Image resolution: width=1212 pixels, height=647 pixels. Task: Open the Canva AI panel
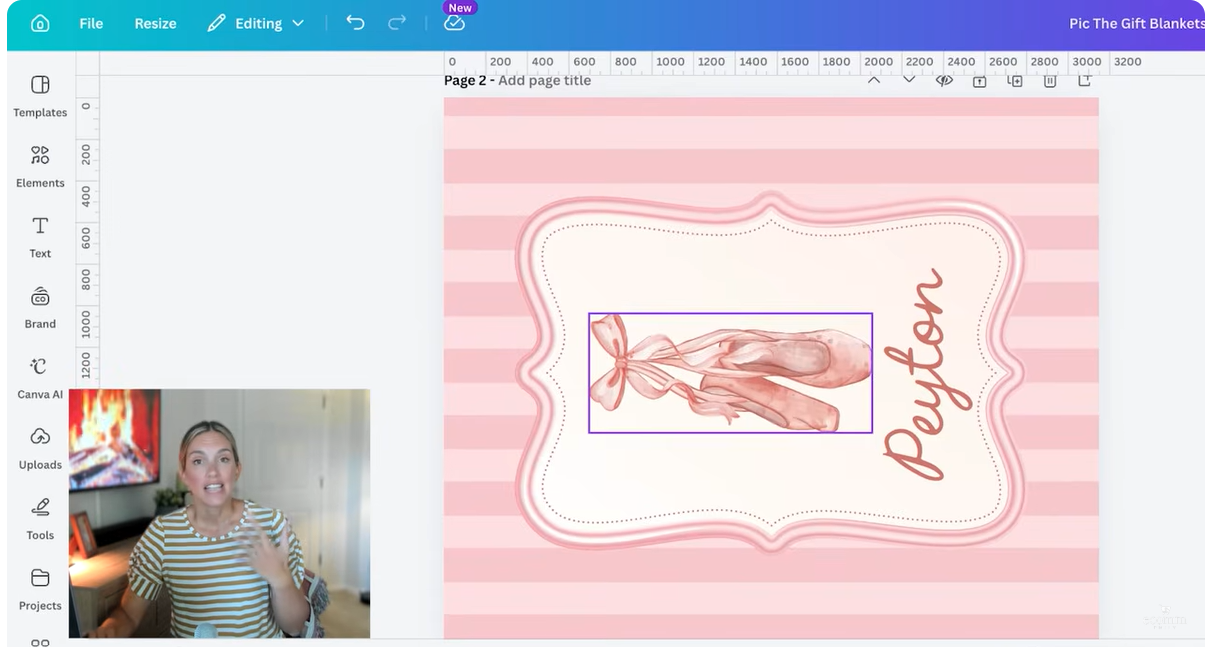(40, 378)
